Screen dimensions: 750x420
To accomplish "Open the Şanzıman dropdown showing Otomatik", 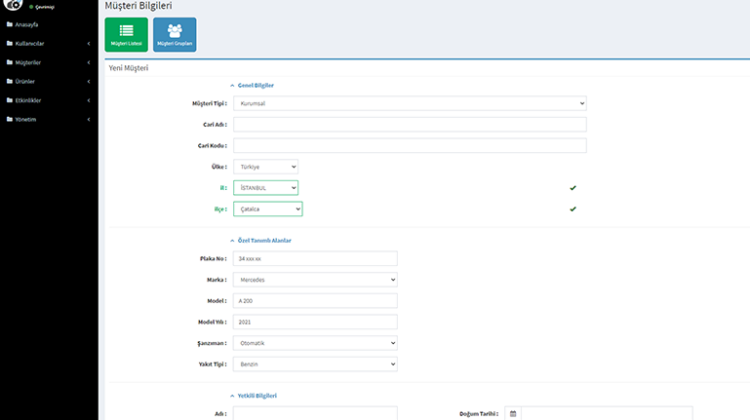I will [x=315, y=343].
